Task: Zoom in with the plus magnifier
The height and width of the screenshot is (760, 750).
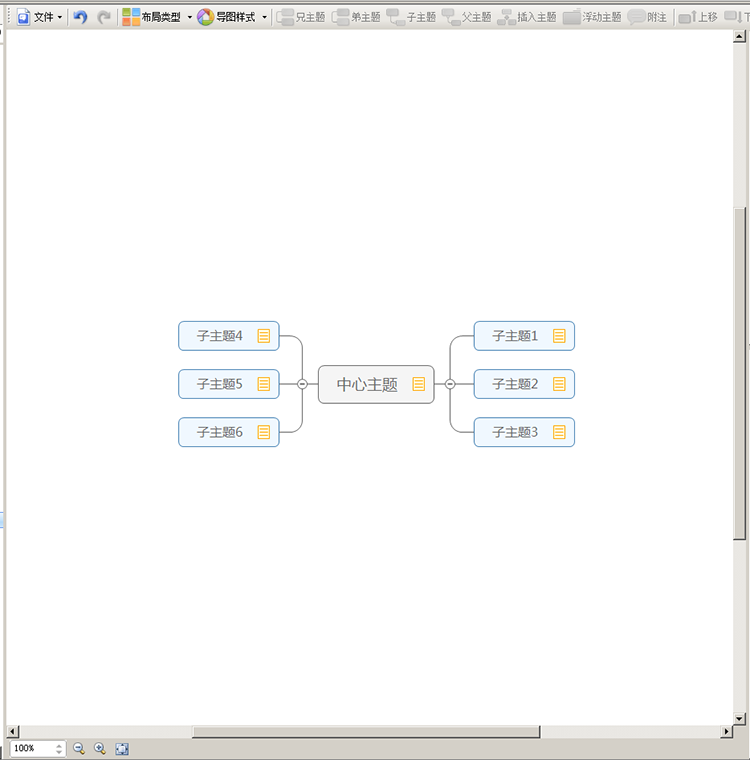Action: click(100, 748)
